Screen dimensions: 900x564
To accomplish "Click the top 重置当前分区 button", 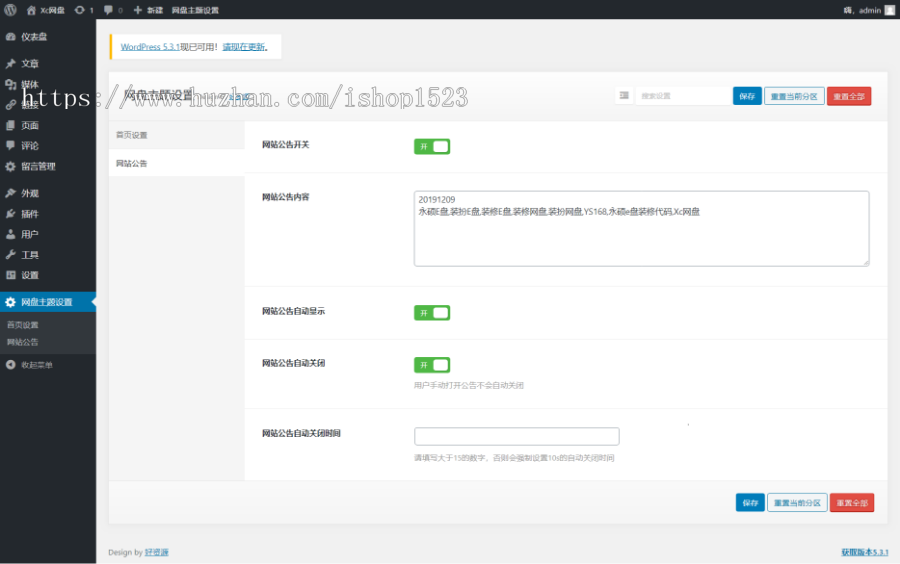I will (x=794, y=96).
